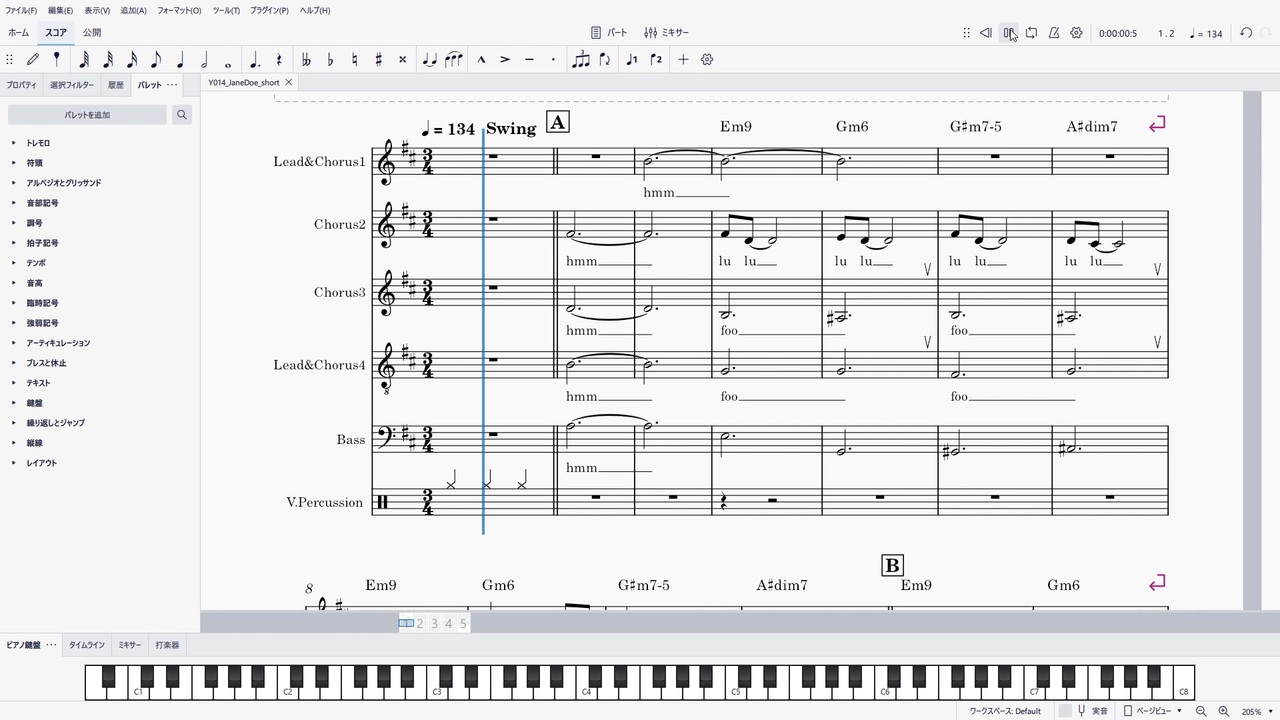Toggle loop playback
This screenshot has width=1280, height=720.
pyautogui.click(x=1031, y=33)
